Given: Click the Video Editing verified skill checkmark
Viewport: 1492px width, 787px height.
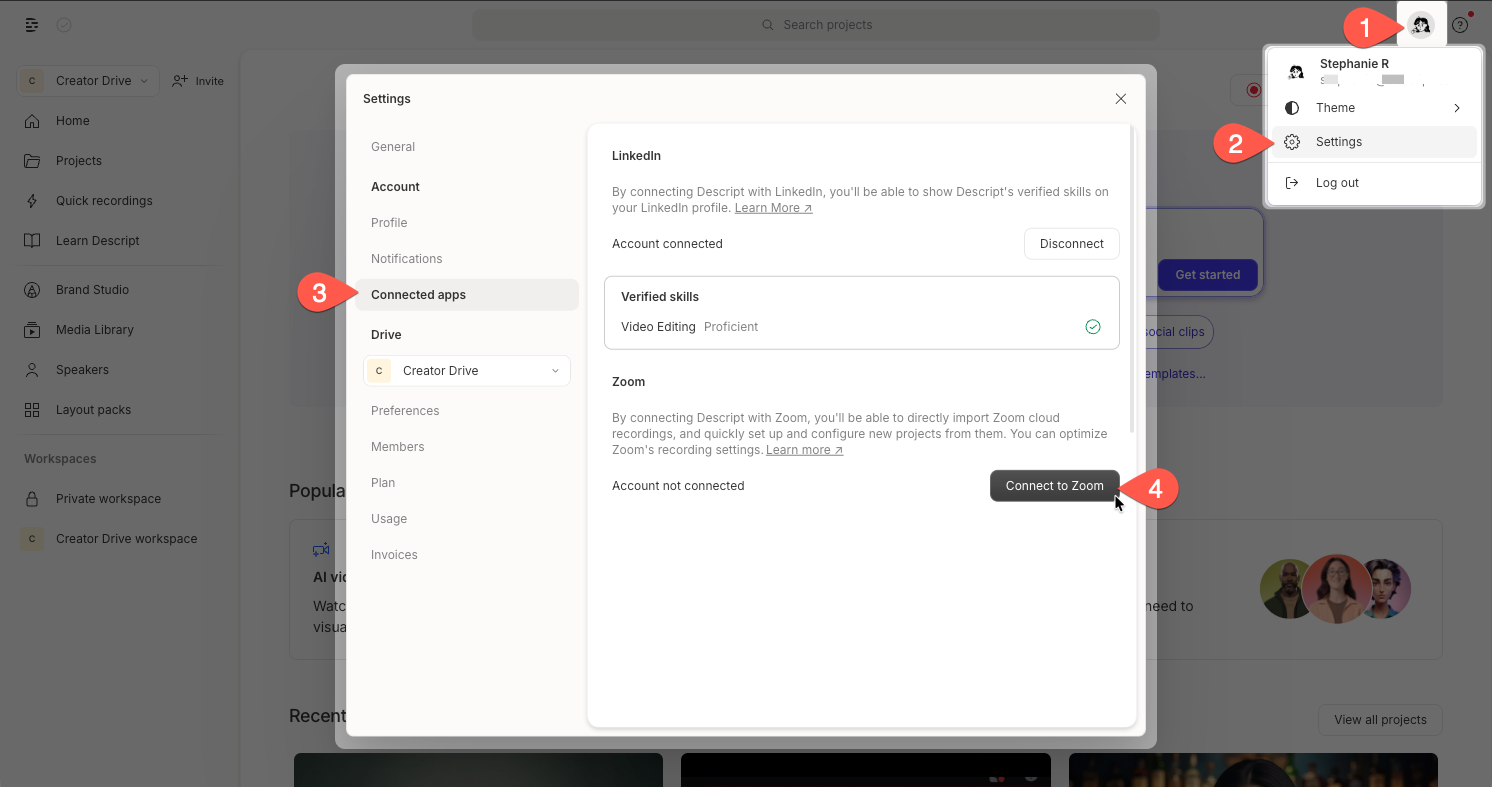Looking at the screenshot, I should [x=1093, y=326].
